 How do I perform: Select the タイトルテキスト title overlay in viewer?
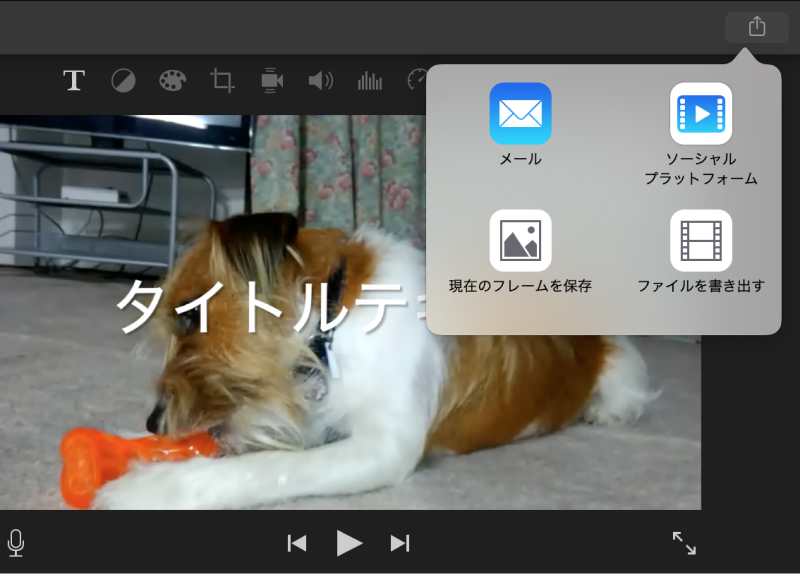270,307
